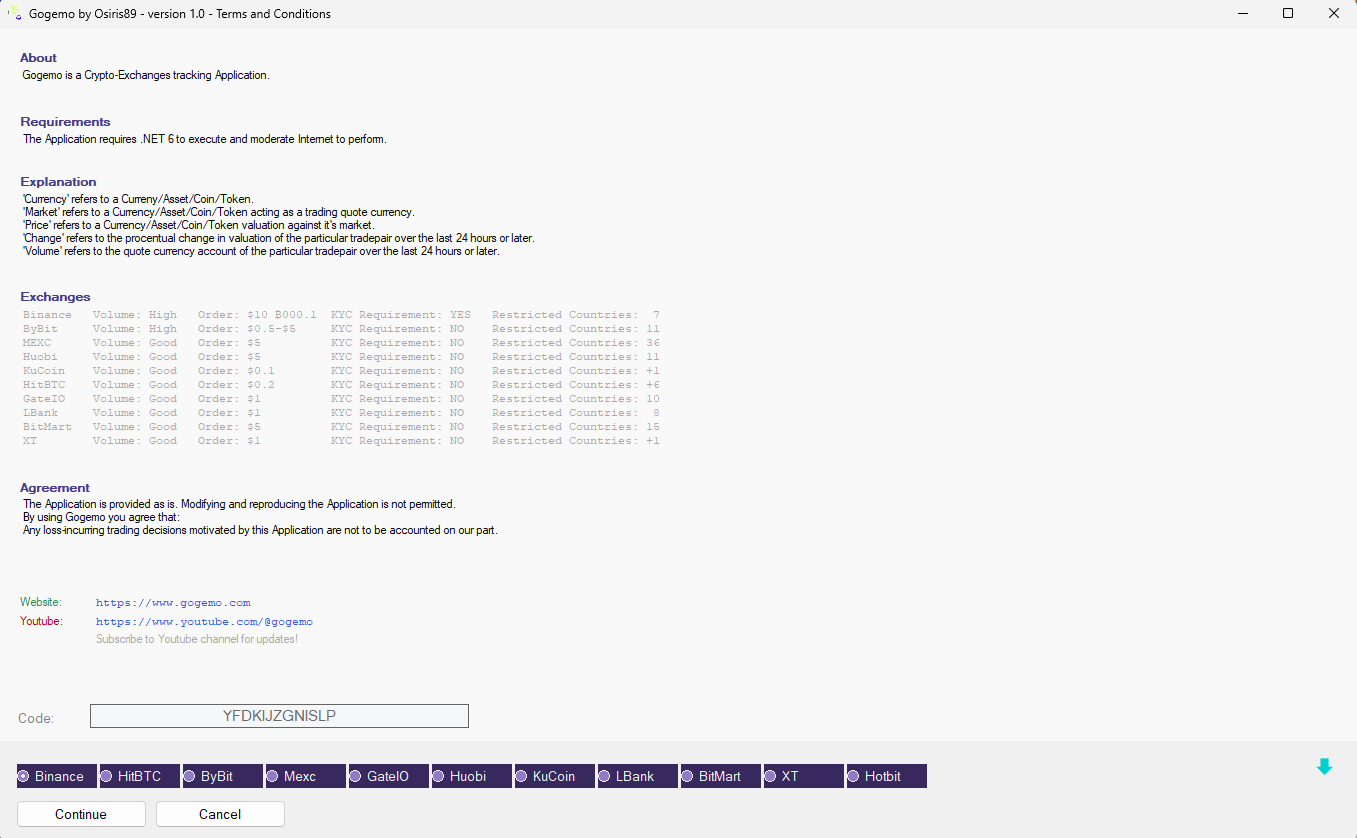Click the BitMart row in Exchanges table

341,427
